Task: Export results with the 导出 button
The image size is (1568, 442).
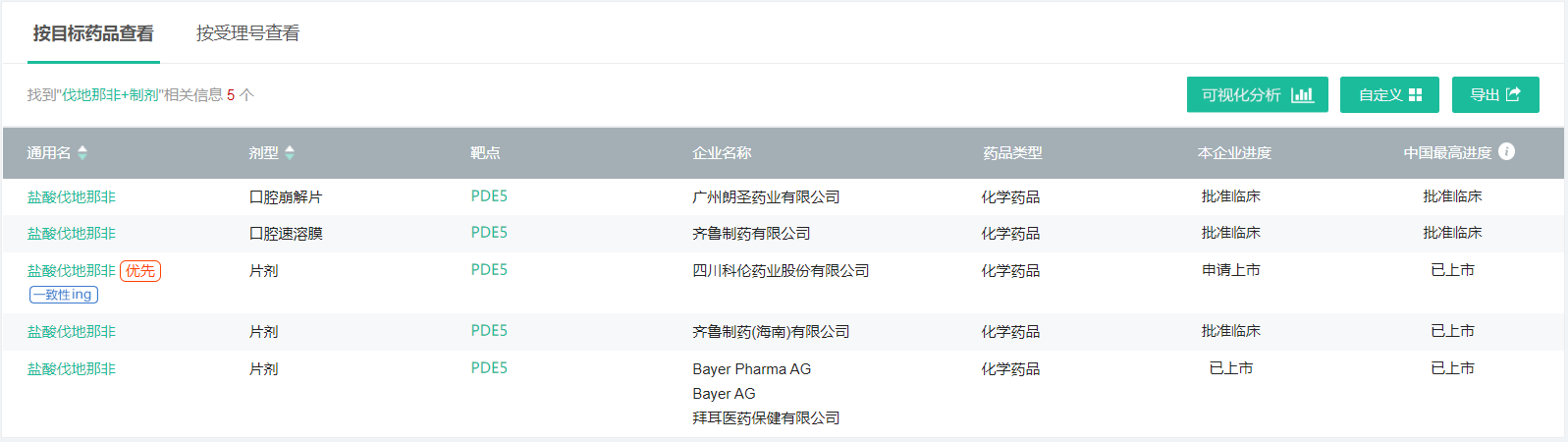Action: [x=1495, y=94]
